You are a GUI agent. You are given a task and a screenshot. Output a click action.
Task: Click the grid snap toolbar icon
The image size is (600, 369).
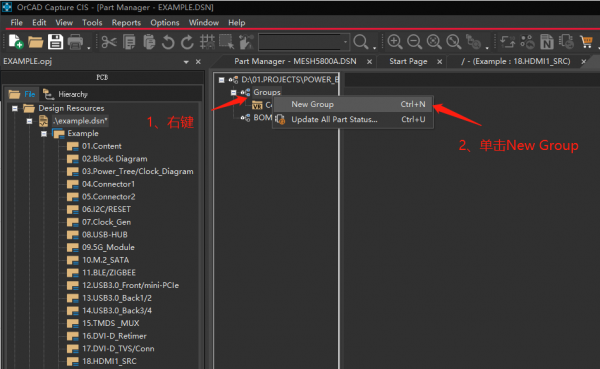(207, 42)
